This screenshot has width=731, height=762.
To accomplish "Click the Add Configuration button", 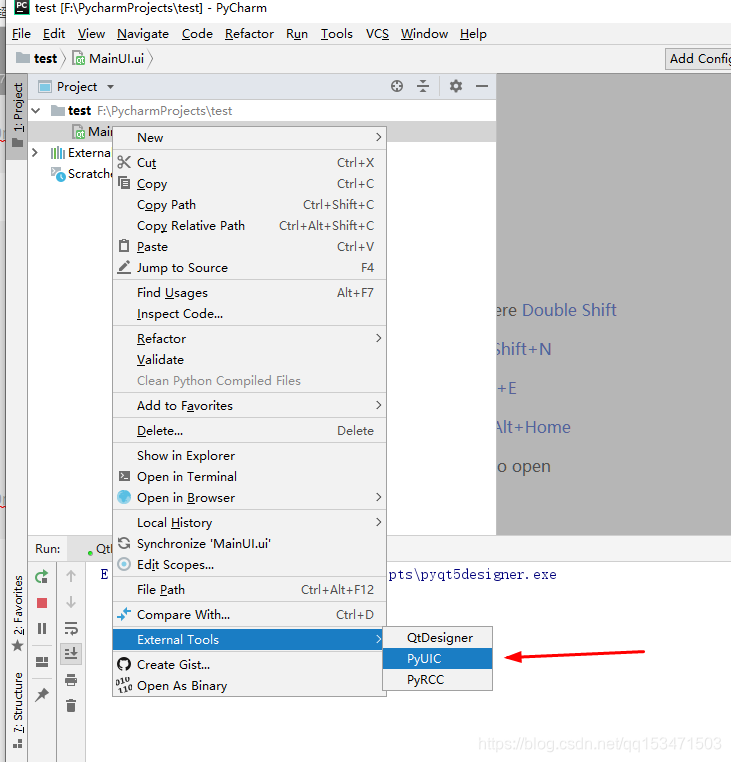I will 698,59.
